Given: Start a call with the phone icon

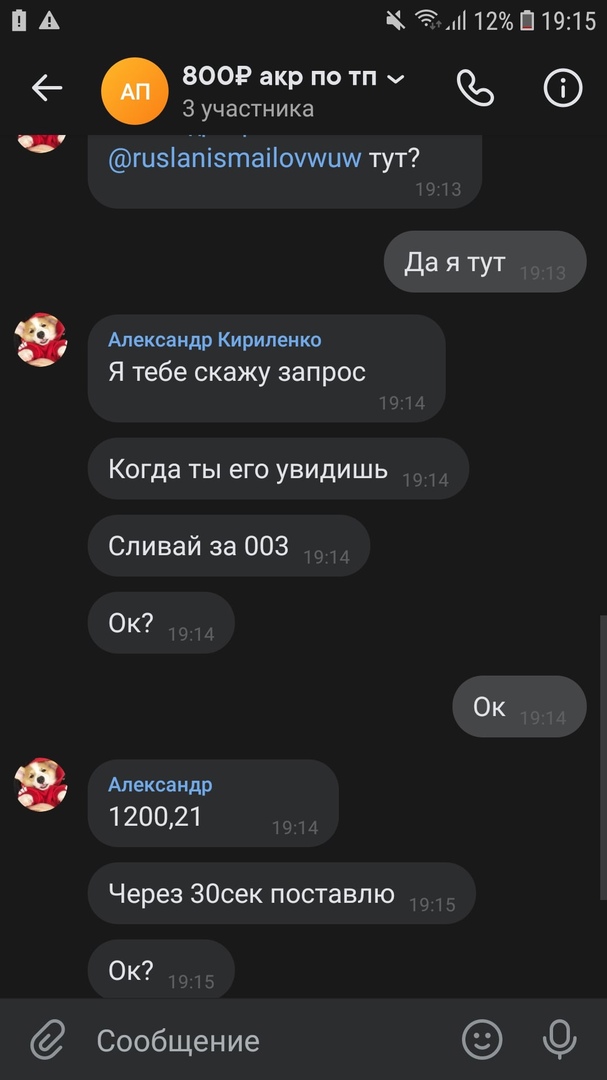Looking at the screenshot, I should [x=475, y=88].
